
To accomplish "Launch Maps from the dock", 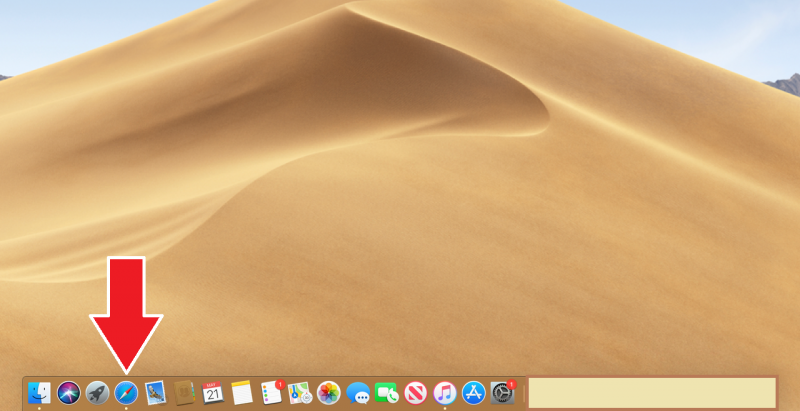I will point(300,392).
